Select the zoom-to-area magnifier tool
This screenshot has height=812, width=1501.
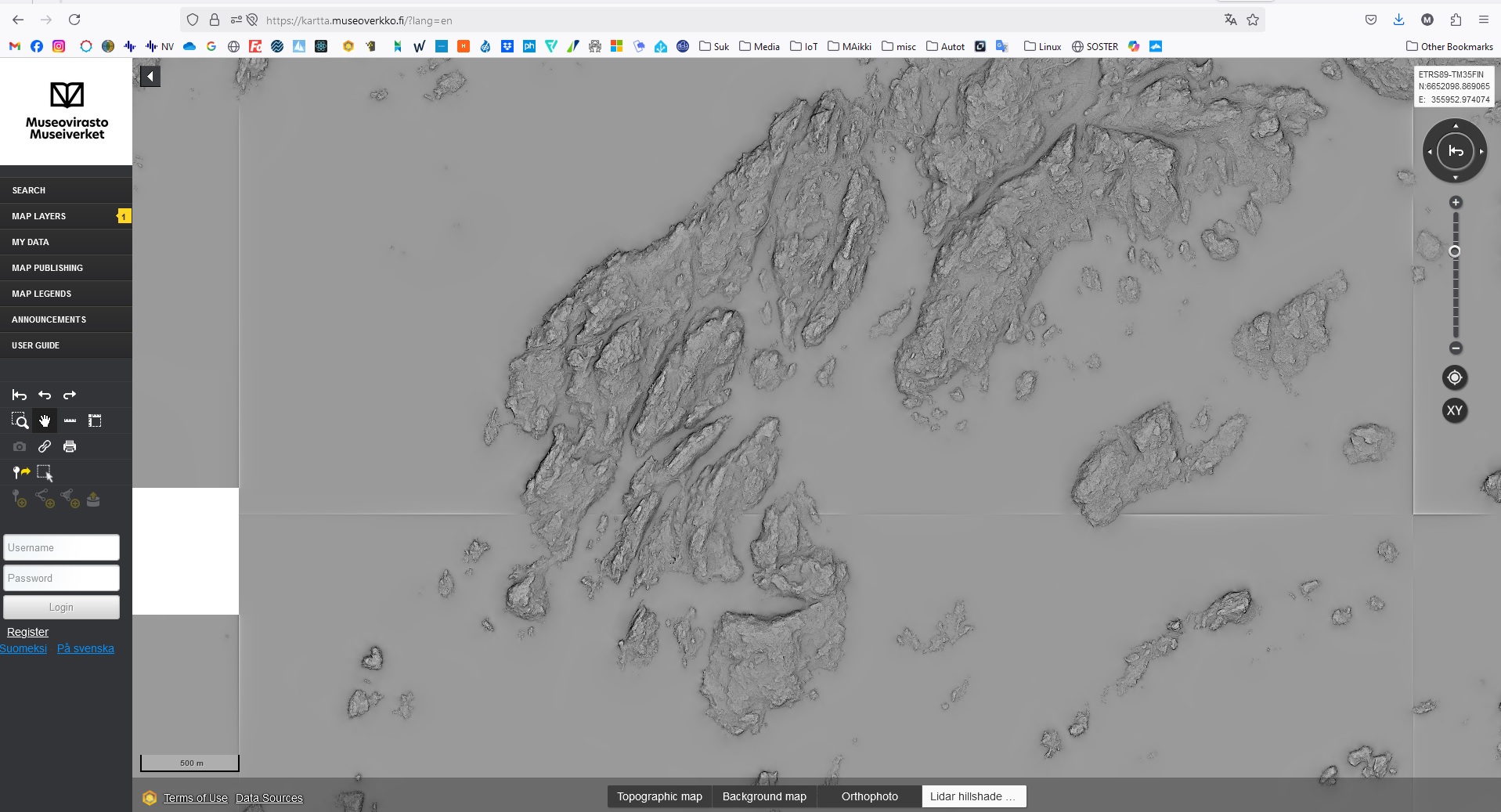coord(20,421)
